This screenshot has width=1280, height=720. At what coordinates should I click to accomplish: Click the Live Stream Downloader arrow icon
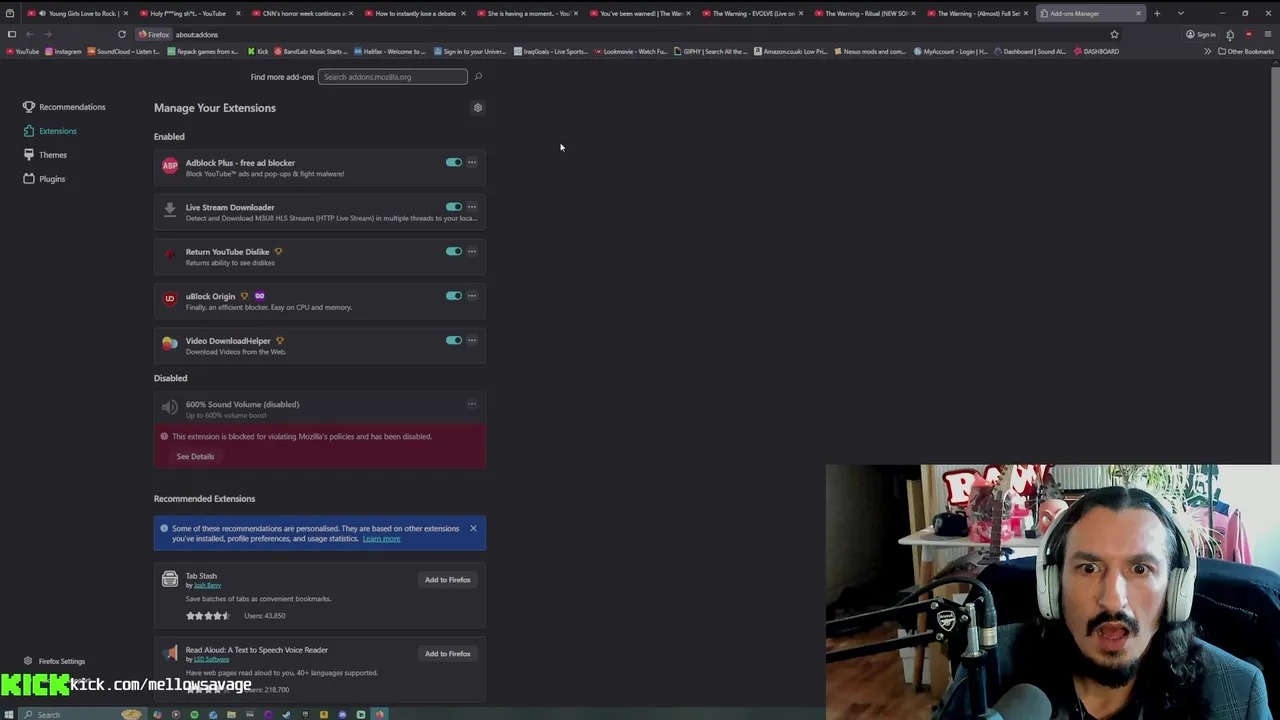coord(170,210)
